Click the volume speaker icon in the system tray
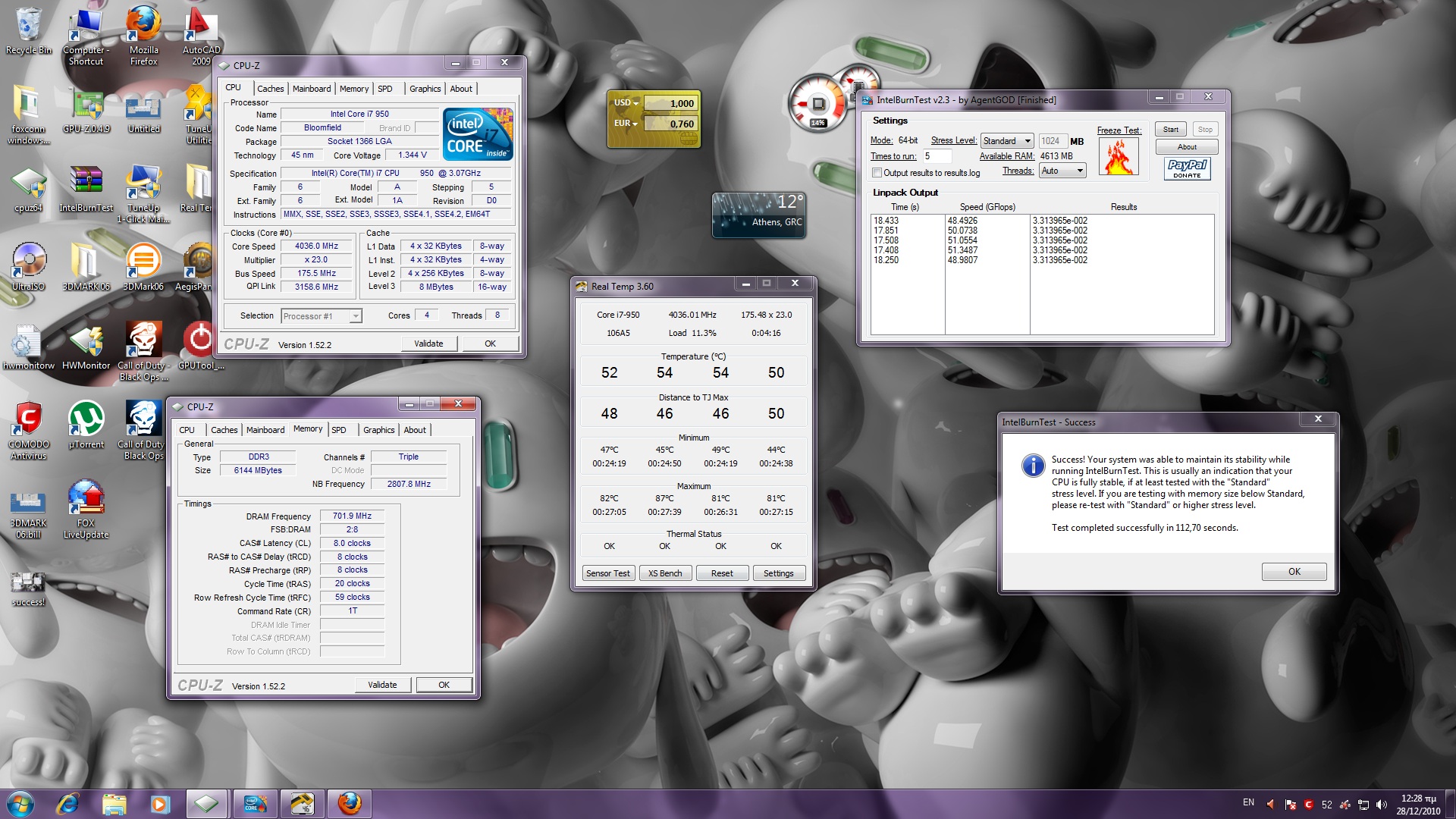 (x=1382, y=805)
